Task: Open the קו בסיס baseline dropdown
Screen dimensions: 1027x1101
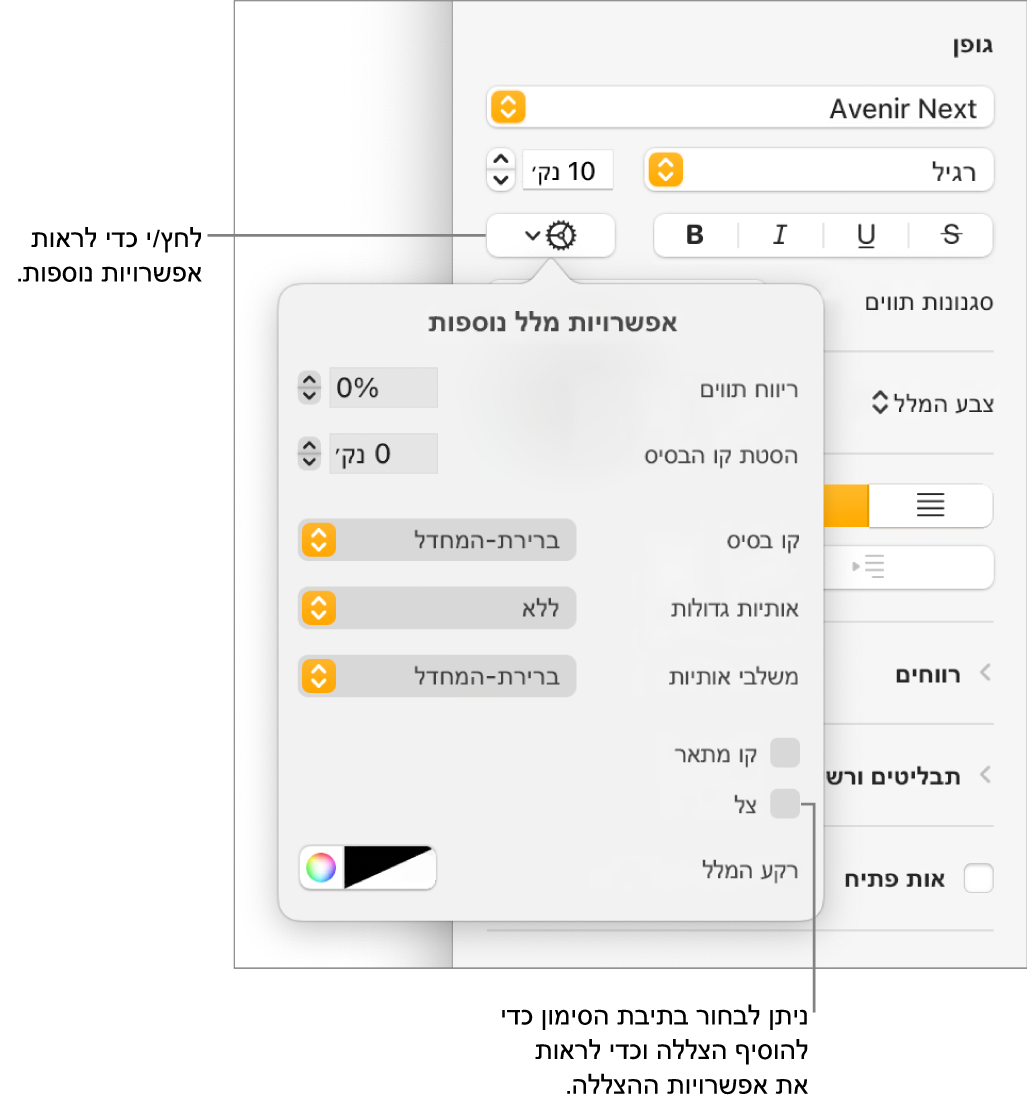Action: coord(437,540)
